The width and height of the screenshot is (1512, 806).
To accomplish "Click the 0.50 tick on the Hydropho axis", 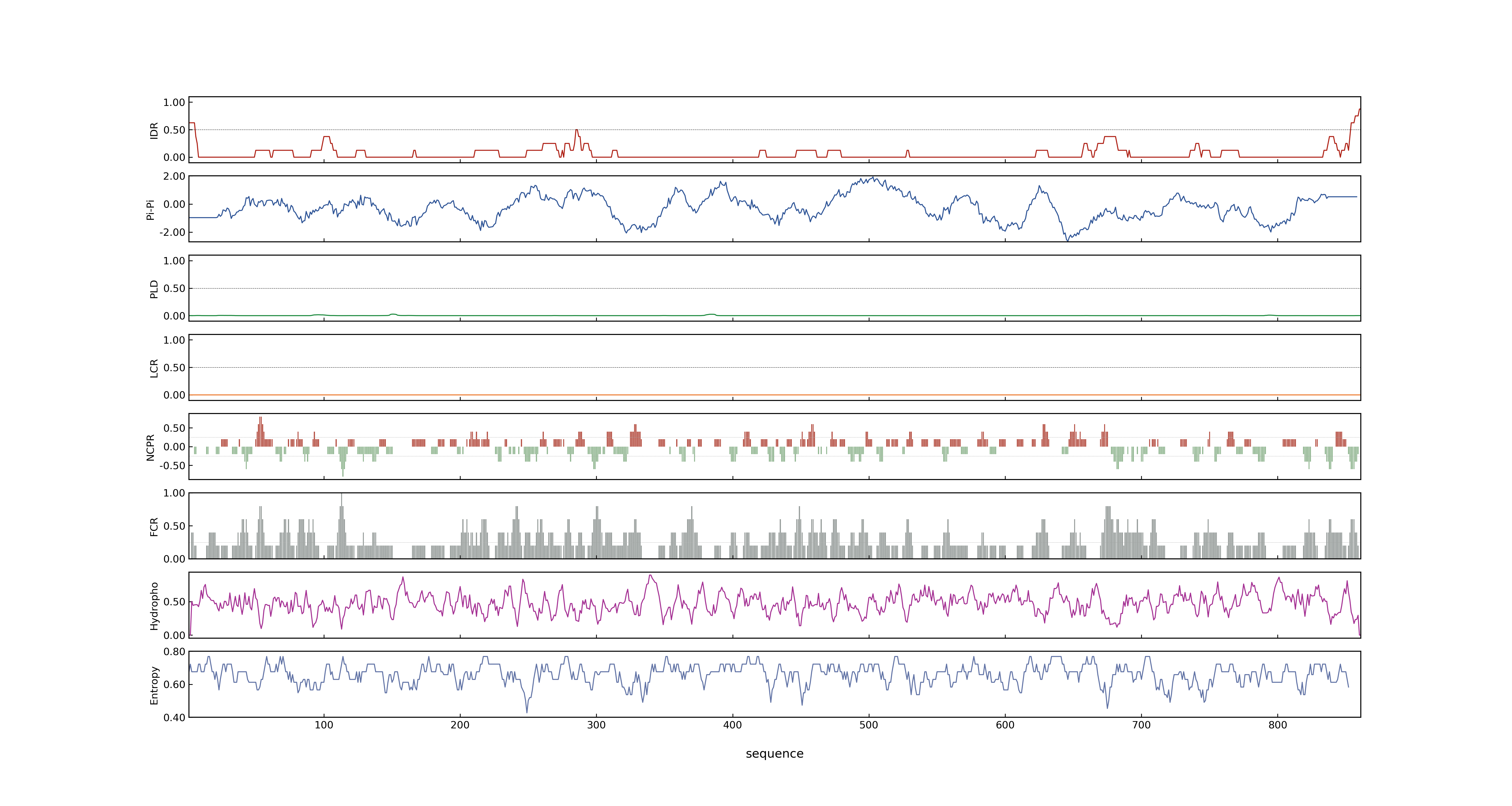I will tap(174, 602).
